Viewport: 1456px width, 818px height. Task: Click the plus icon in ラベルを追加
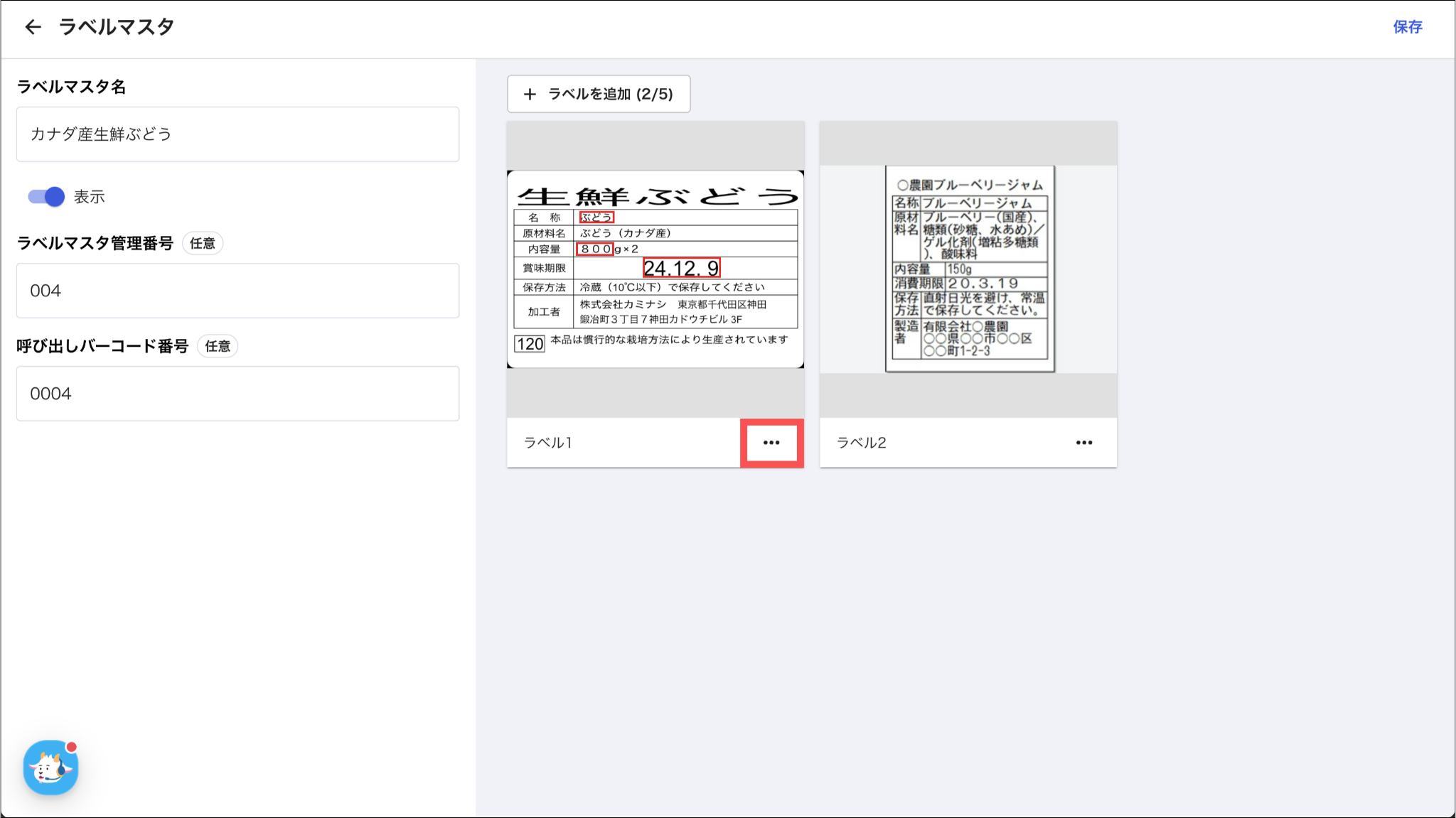pos(530,94)
